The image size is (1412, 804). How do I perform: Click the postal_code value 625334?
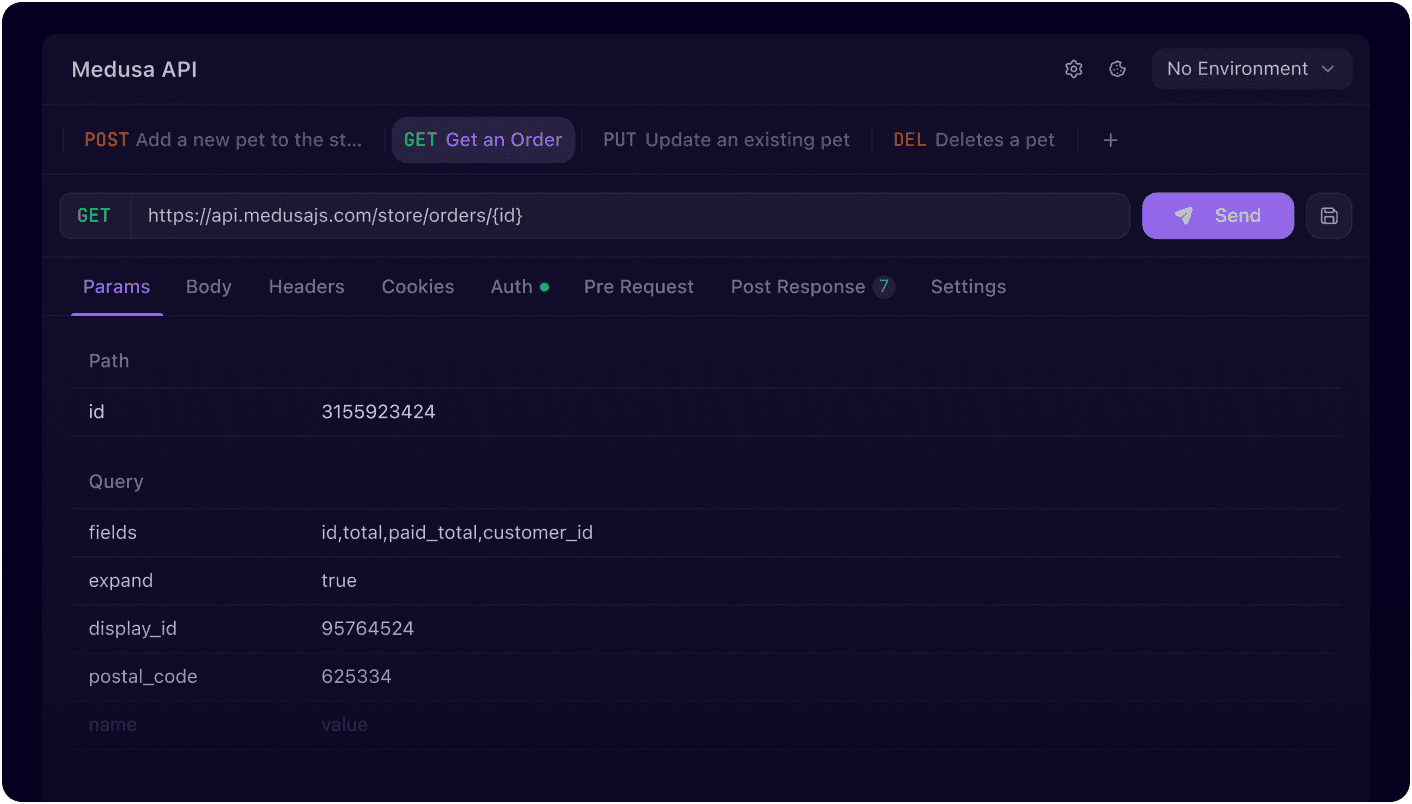click(356, 677)
